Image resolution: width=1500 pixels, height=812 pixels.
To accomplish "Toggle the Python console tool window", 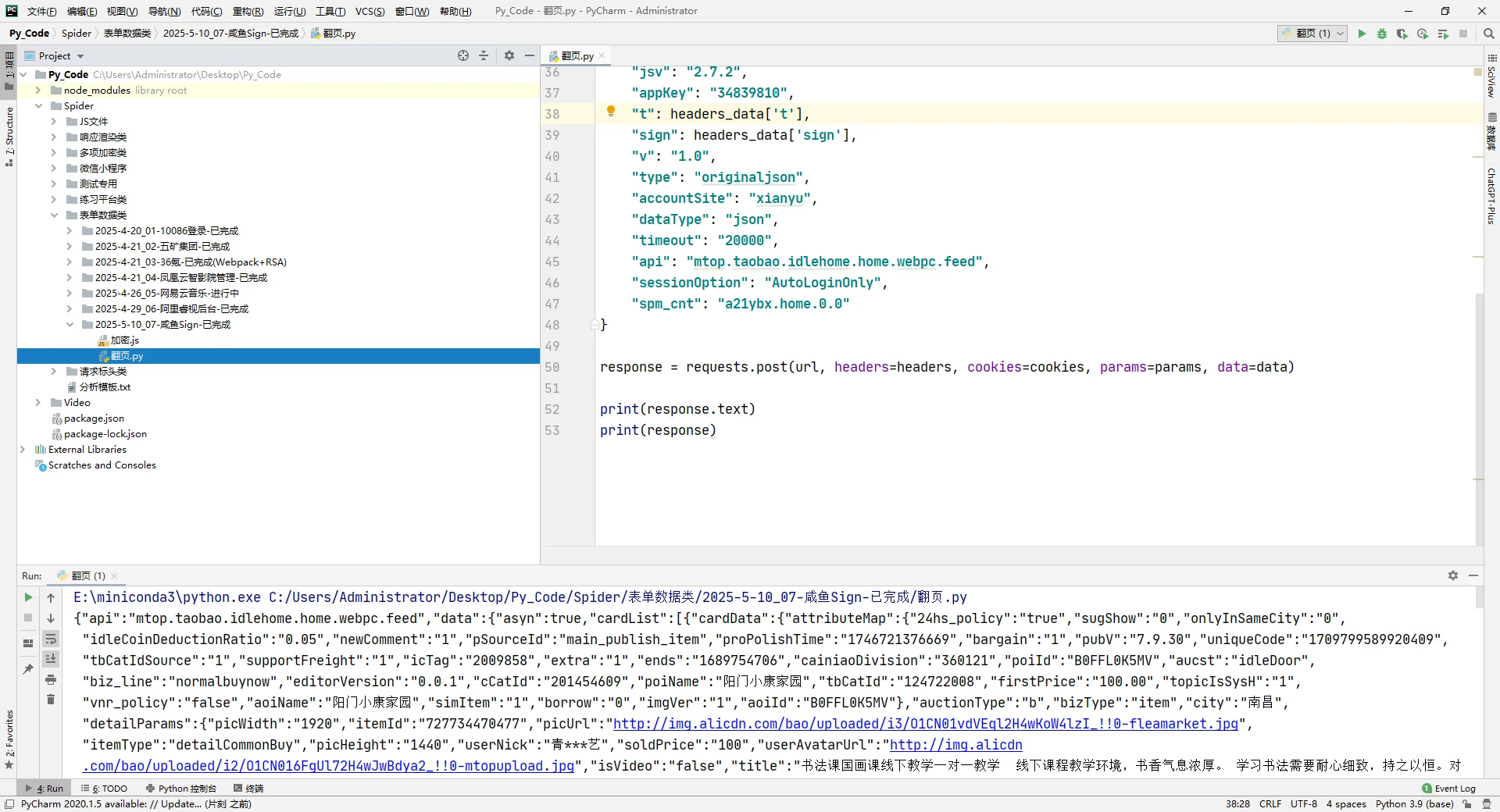I will tap(181, 789).
